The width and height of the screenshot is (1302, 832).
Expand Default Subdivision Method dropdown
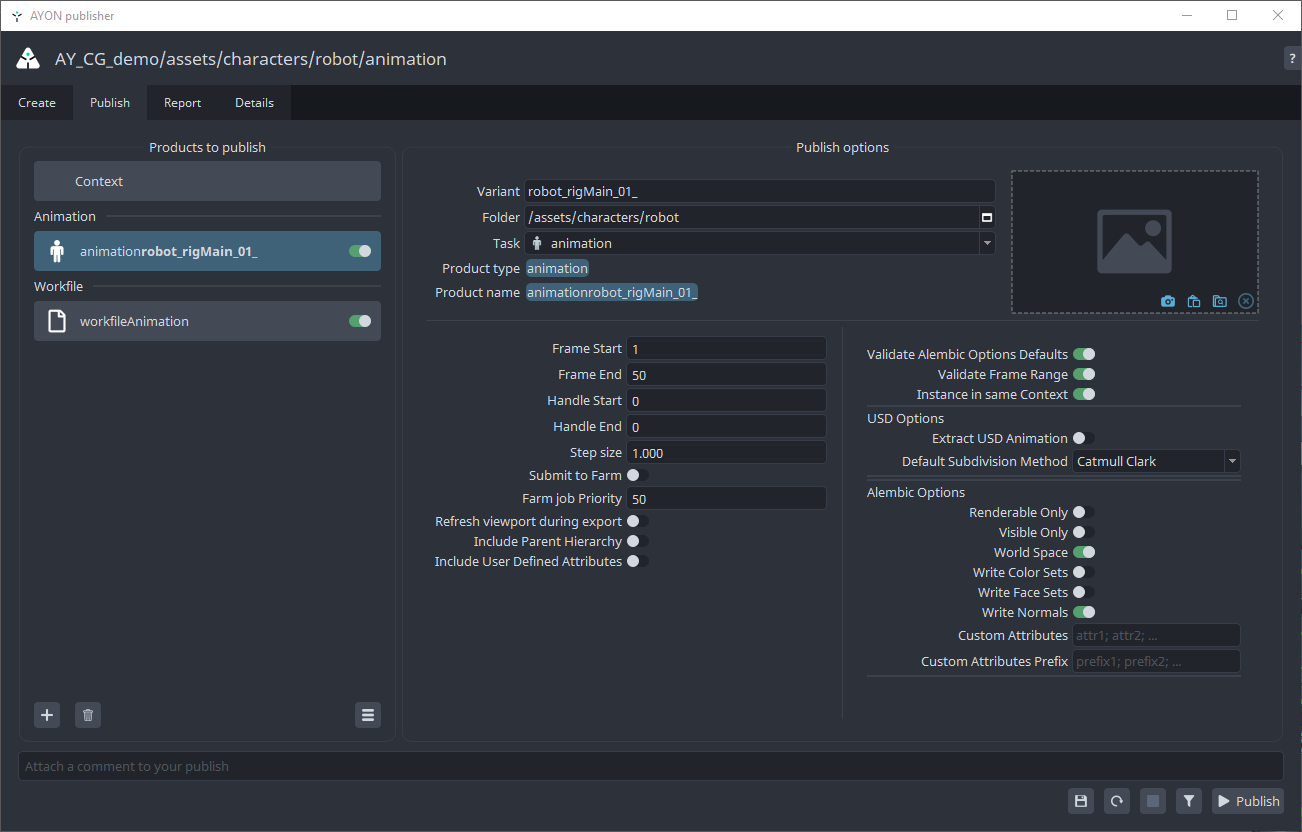click(1232, 461)
